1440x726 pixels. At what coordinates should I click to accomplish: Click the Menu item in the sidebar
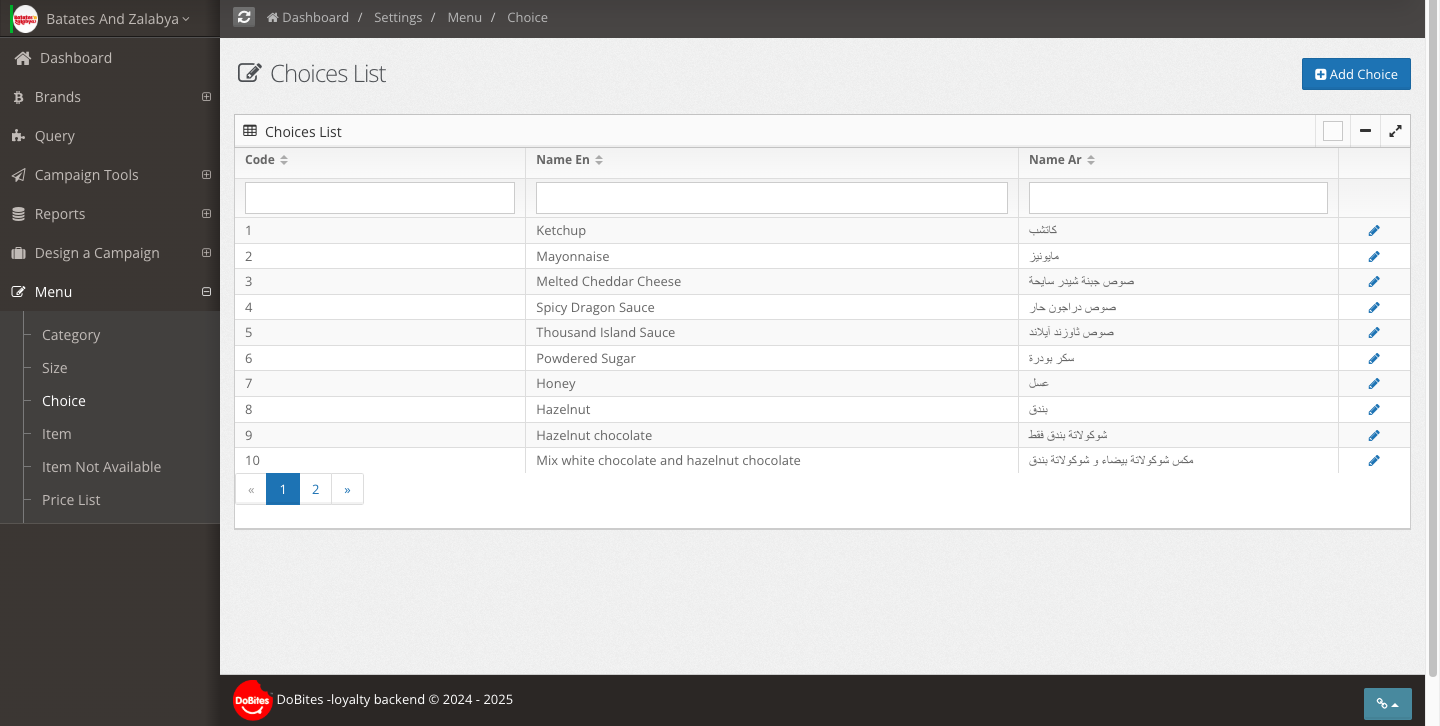coord(54,292)
